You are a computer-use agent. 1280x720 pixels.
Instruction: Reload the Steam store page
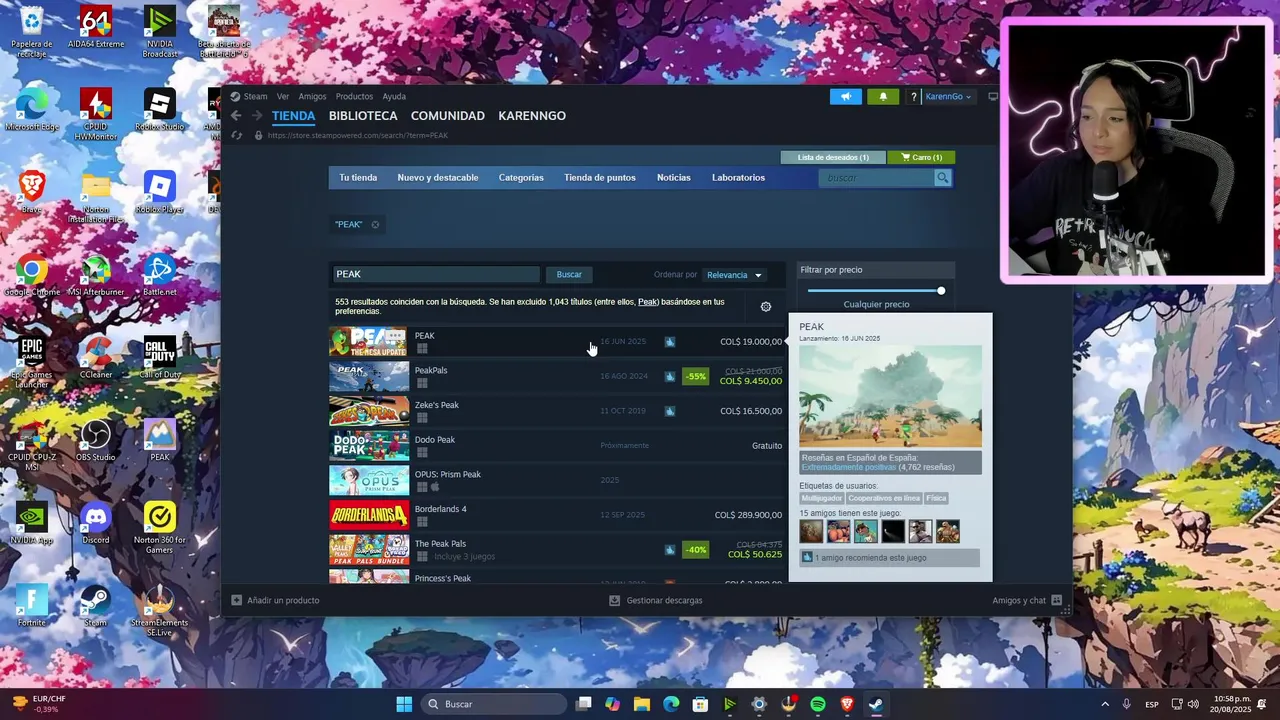tap(237, 135)
